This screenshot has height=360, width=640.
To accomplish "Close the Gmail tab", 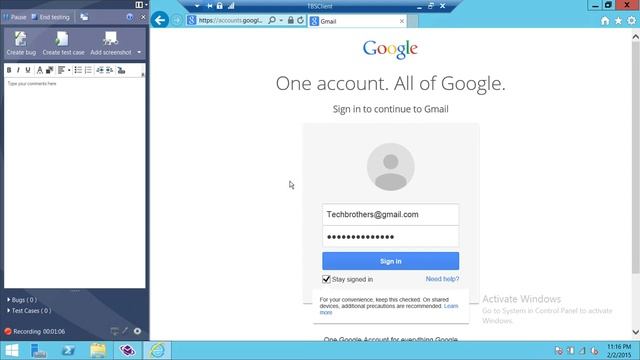I will (x=402, y=21).
